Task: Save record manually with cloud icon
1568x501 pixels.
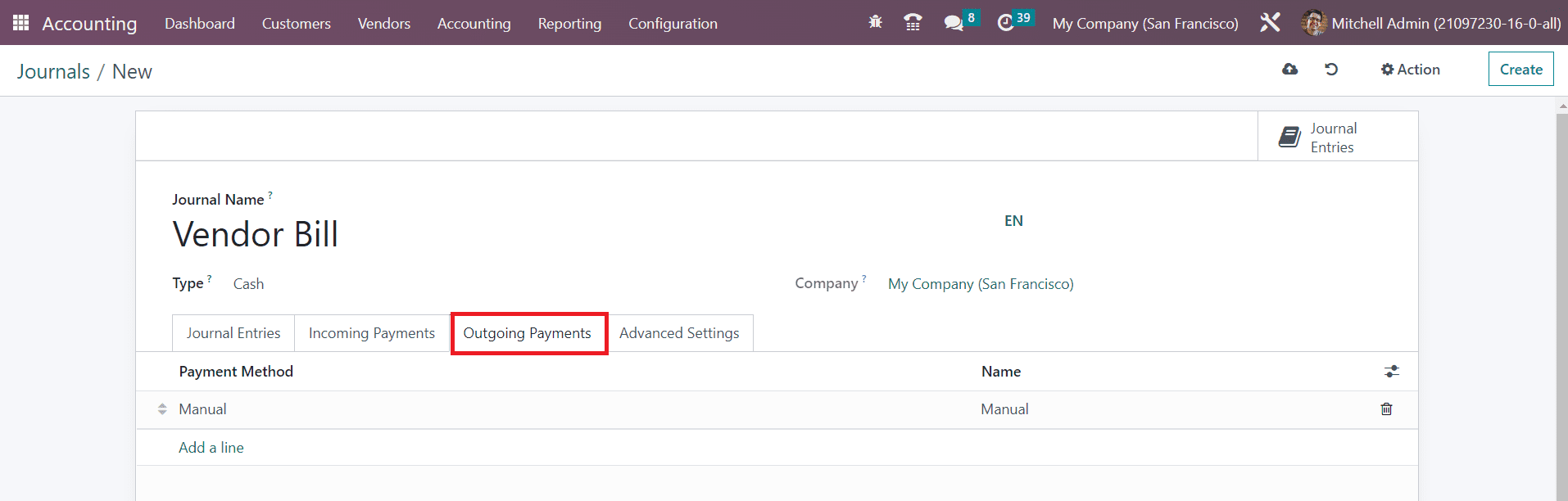Action: click(1289, 70)
